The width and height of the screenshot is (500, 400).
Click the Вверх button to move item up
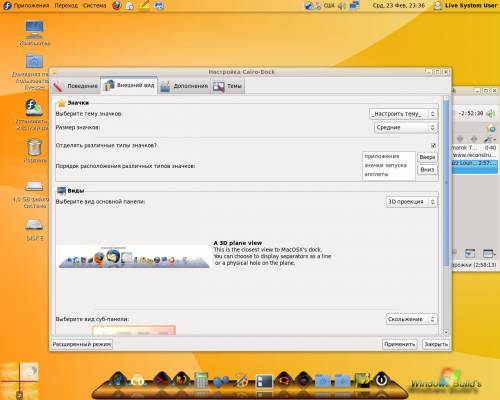(x=427, y=157)
